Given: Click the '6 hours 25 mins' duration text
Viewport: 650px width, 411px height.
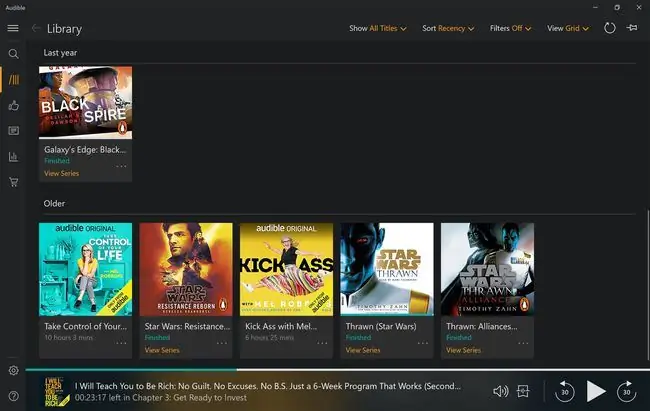Looking at the screenshot, I should tap(269, 338).
